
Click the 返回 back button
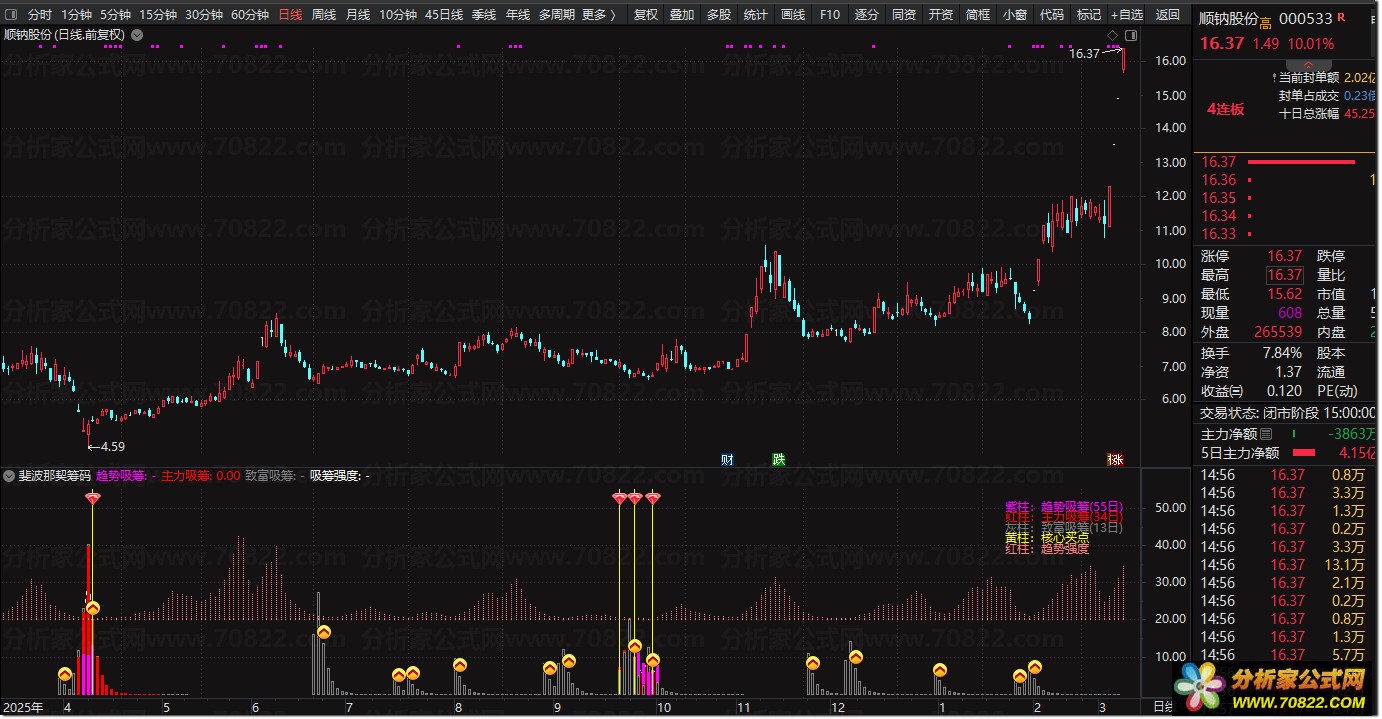click(x=1167, y=15)
